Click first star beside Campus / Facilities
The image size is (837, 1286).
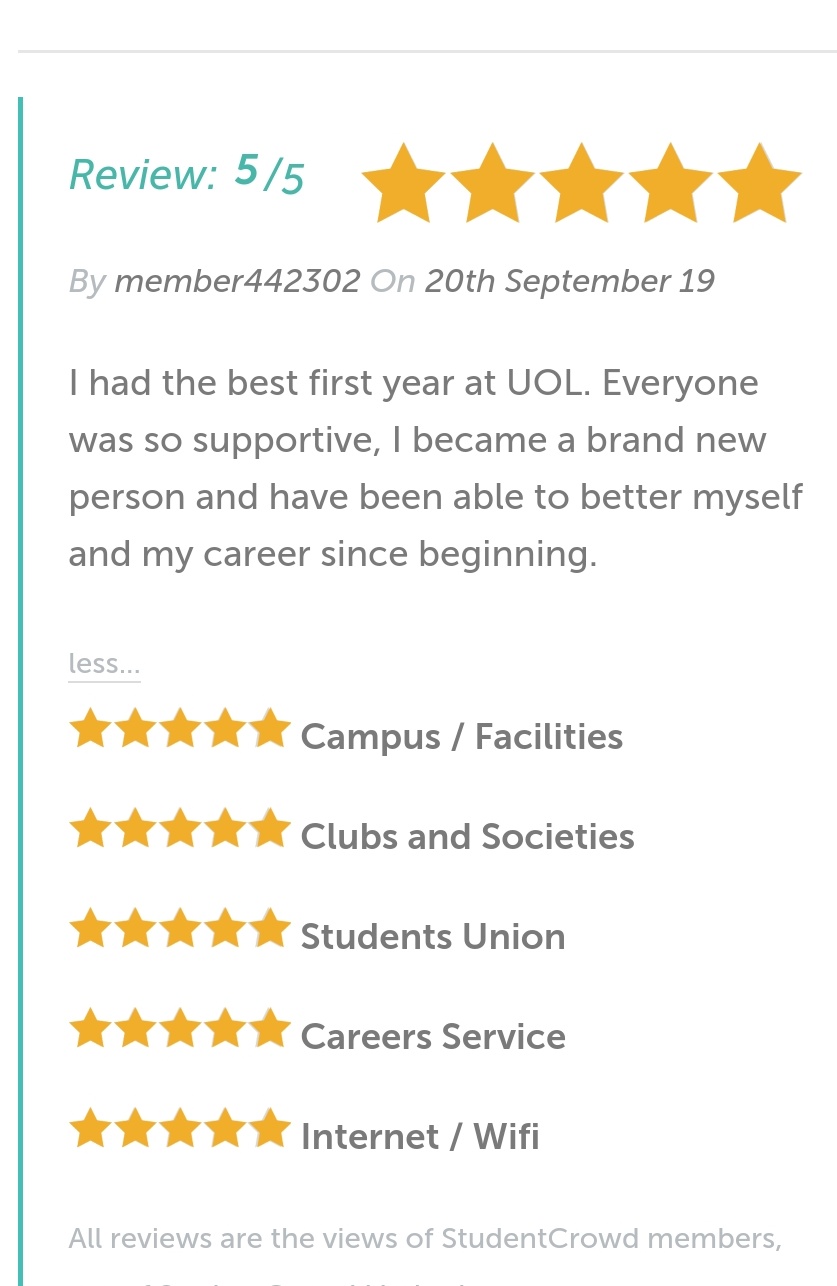point(90,728)
